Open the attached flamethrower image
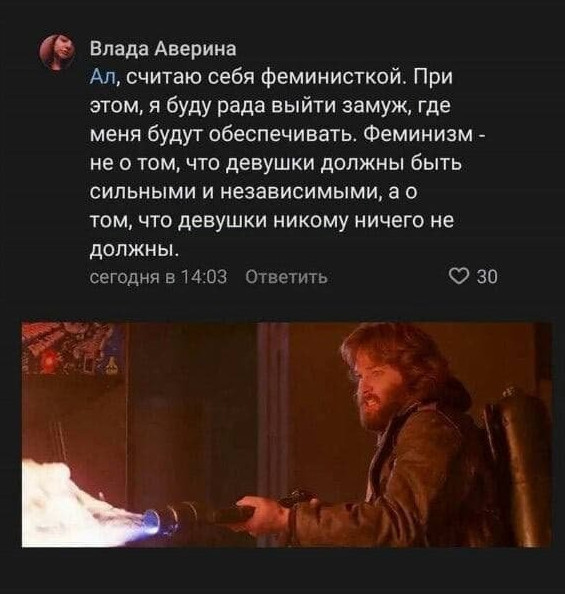 pyautogui.click(x=286, y=435)
